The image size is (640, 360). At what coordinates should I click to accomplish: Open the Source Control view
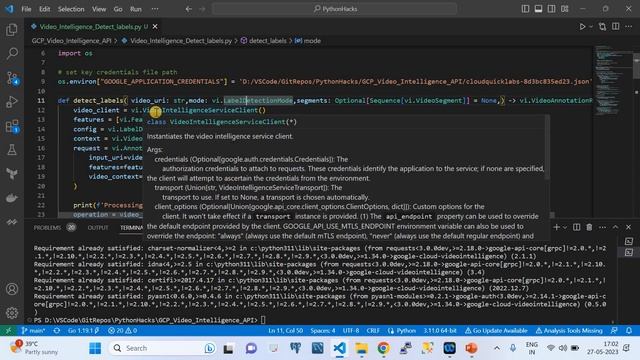(12, 78)
